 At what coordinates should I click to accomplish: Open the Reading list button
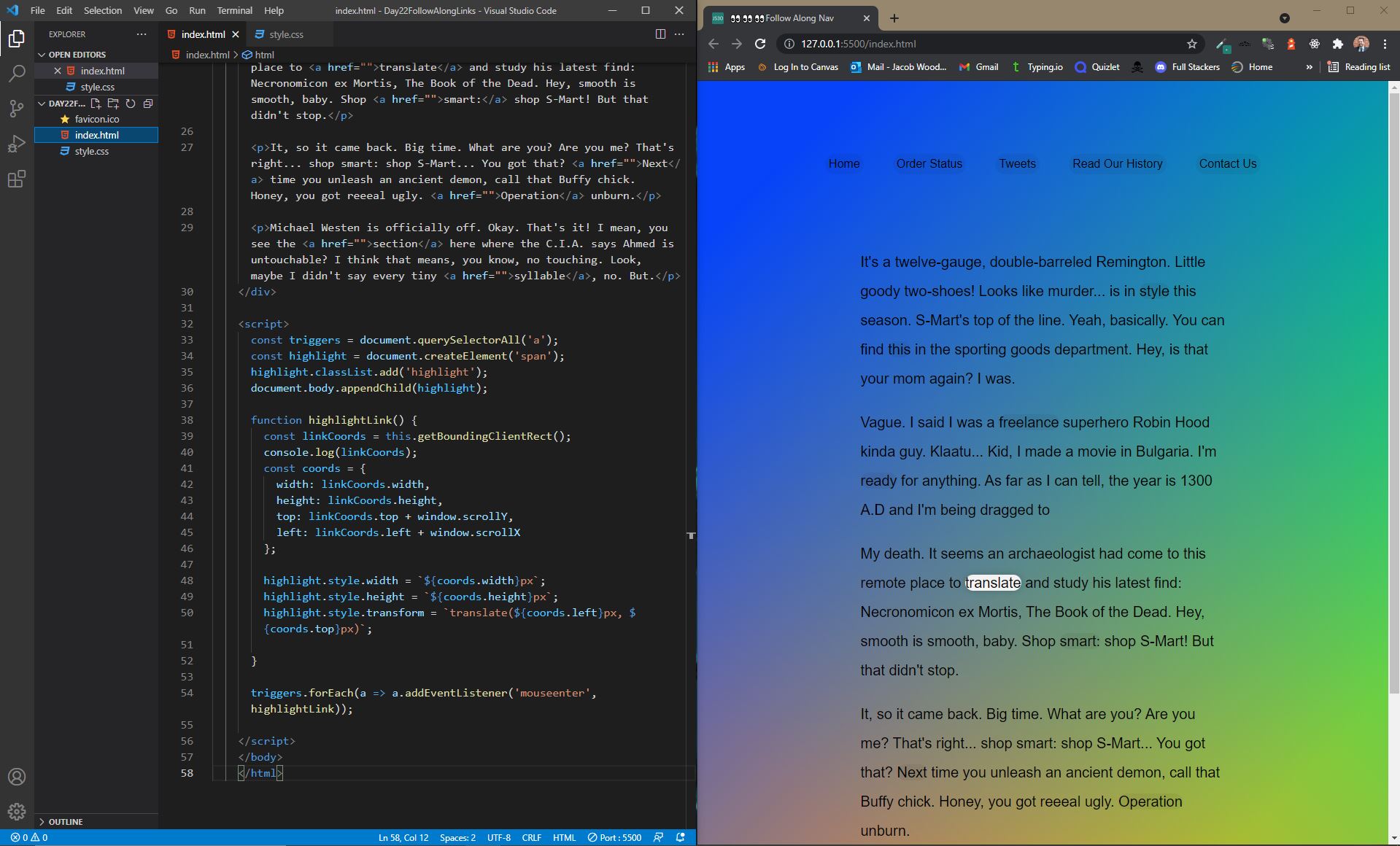click(x=1358, y=67)
